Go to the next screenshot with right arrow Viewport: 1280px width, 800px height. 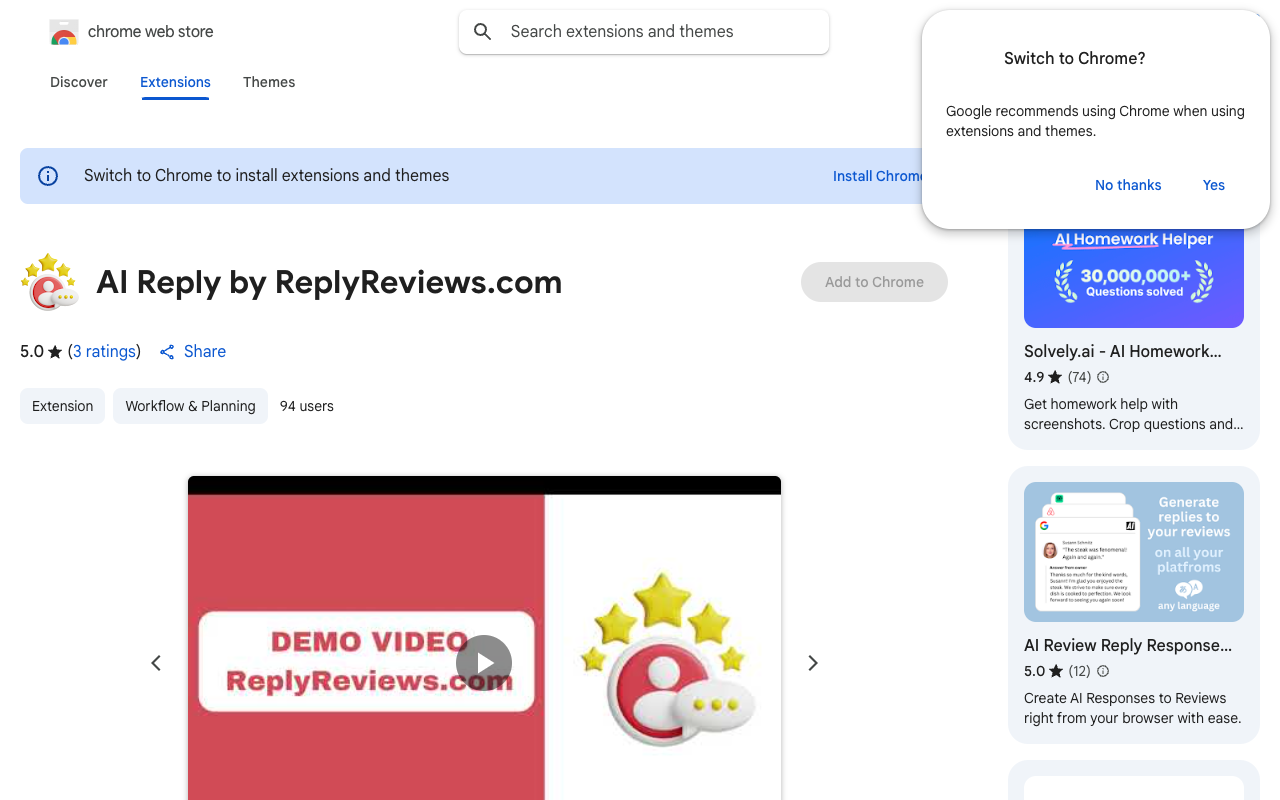[813, 663]
